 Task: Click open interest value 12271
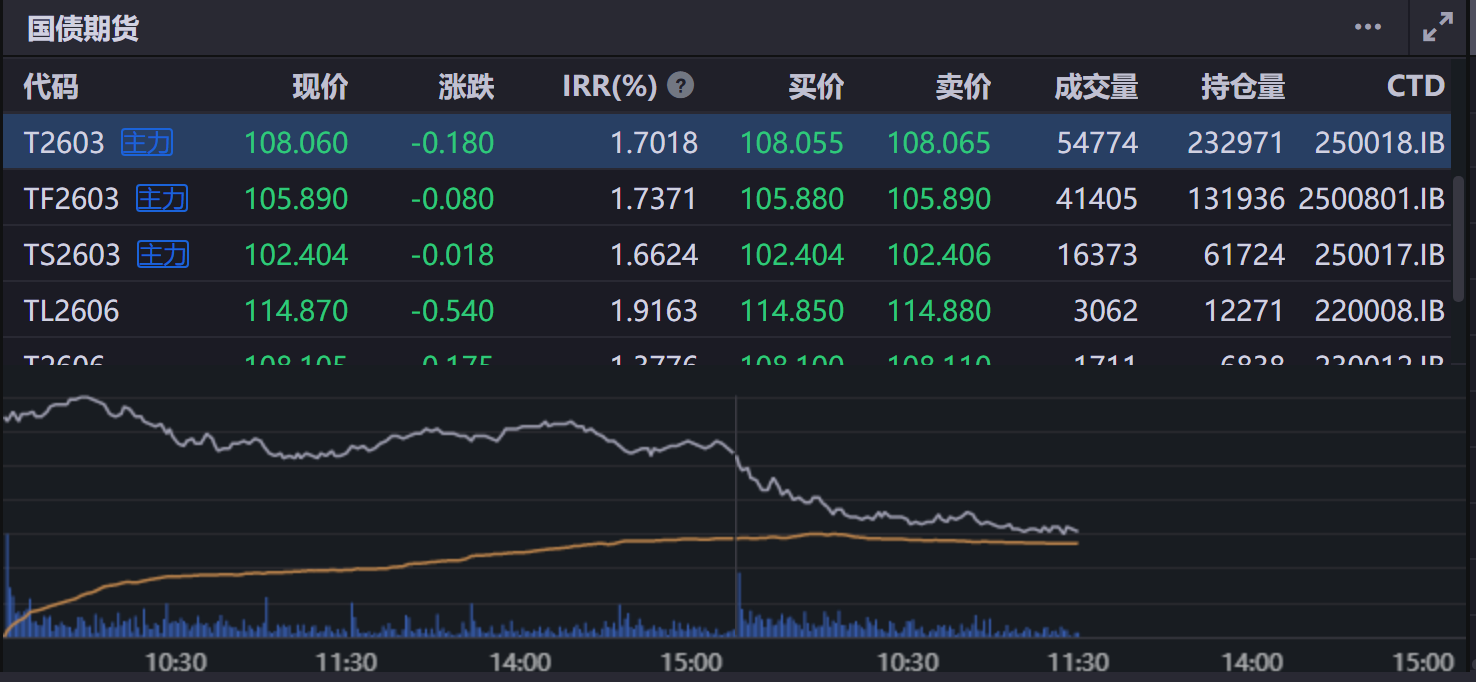1244,311
